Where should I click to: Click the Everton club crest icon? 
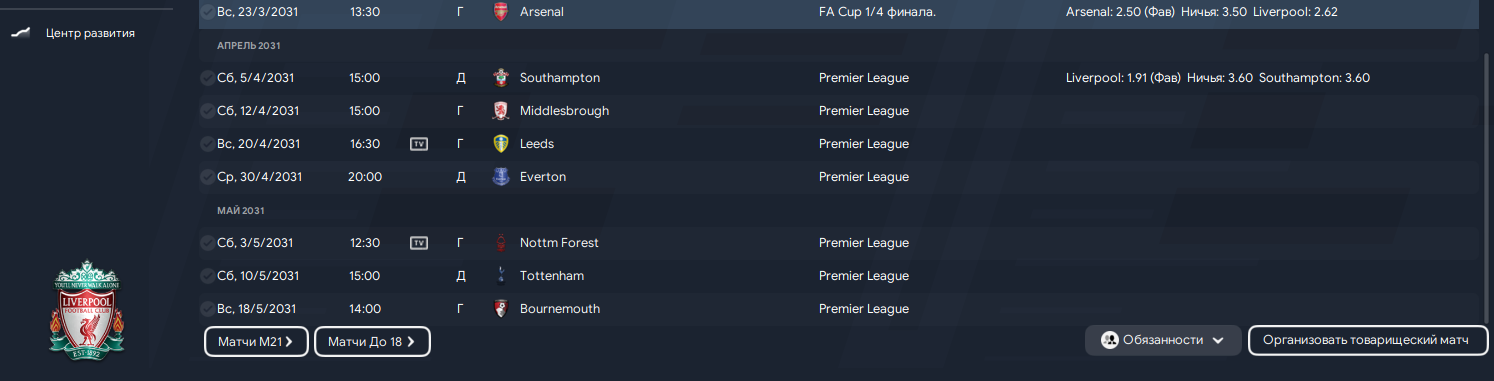coord(501,177)
